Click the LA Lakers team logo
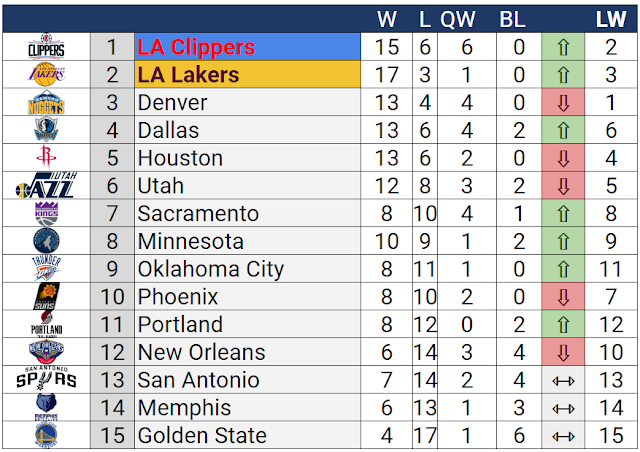The image size is (640, 452). click(45, 75)
